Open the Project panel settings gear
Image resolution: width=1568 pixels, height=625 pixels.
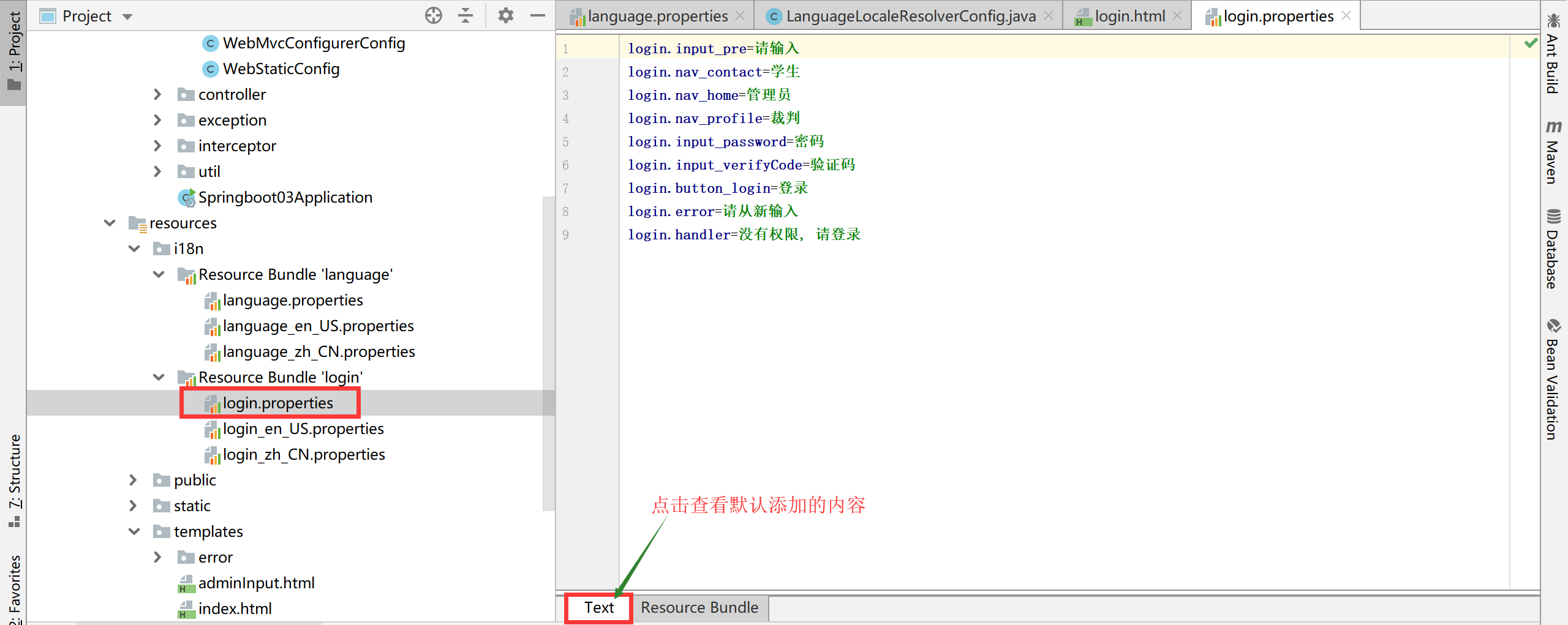click(x=506, y=15)
